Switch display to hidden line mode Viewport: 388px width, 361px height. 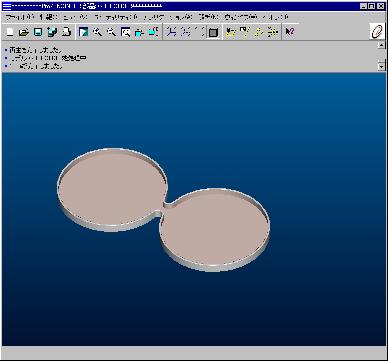point(185,32)
